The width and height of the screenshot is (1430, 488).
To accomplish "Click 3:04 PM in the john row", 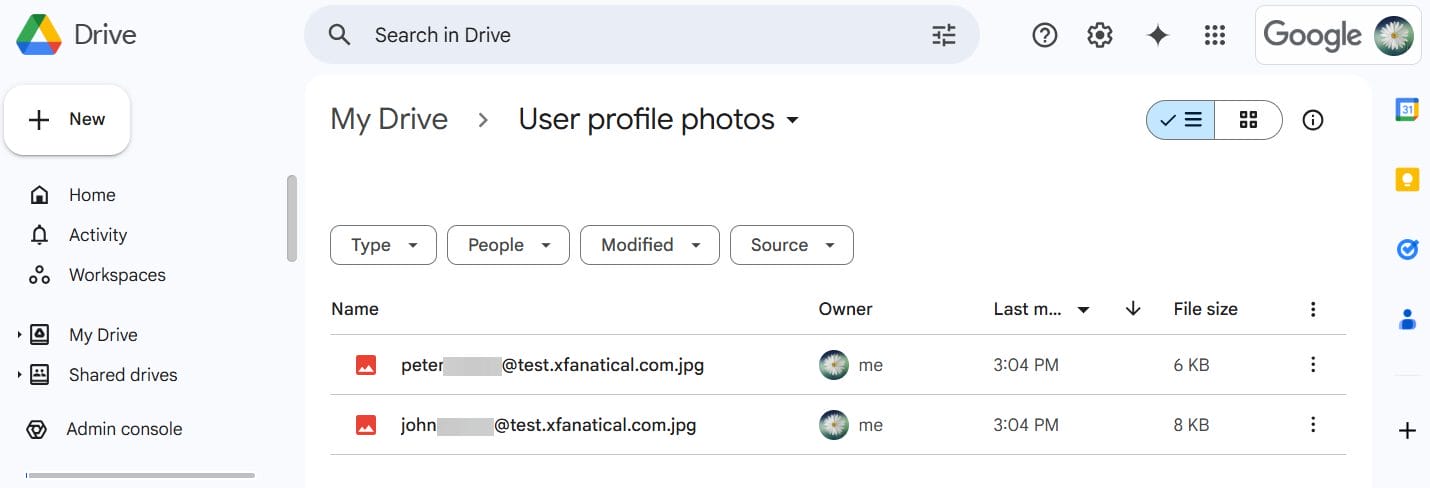I will (1026, 425).
